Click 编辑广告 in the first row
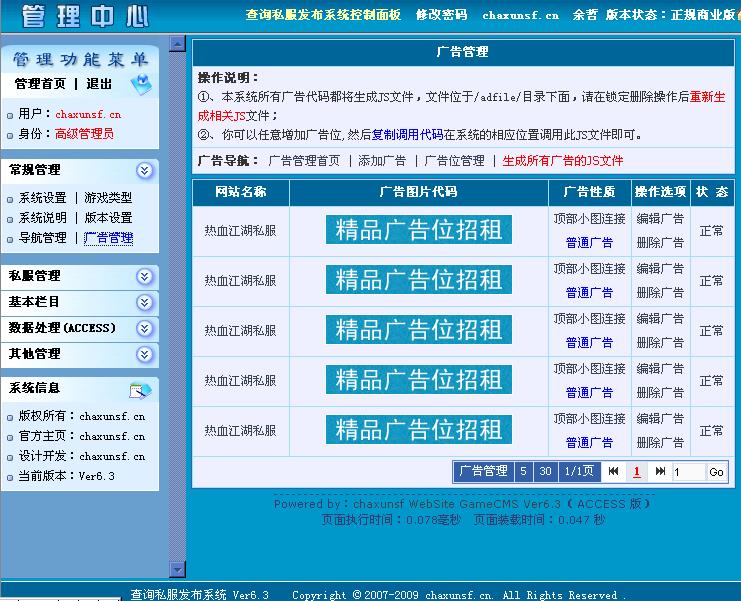 pos(660,218)
